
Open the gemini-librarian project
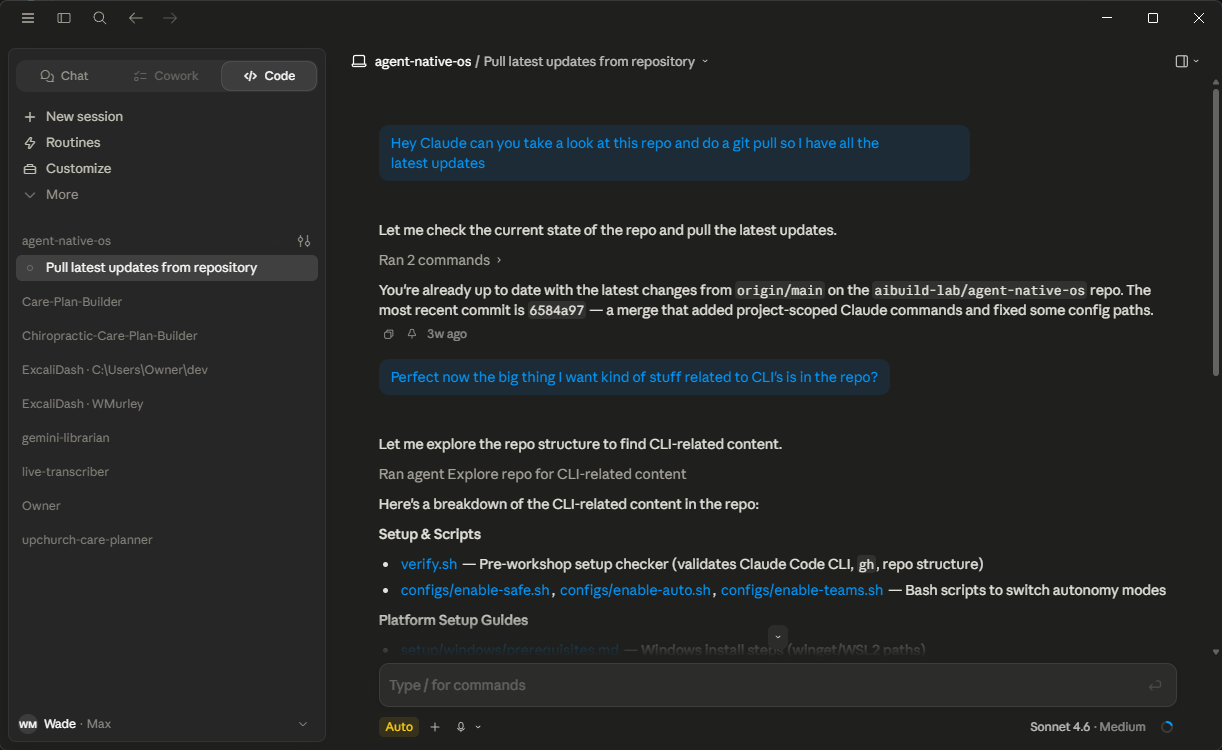pos(66,438)
